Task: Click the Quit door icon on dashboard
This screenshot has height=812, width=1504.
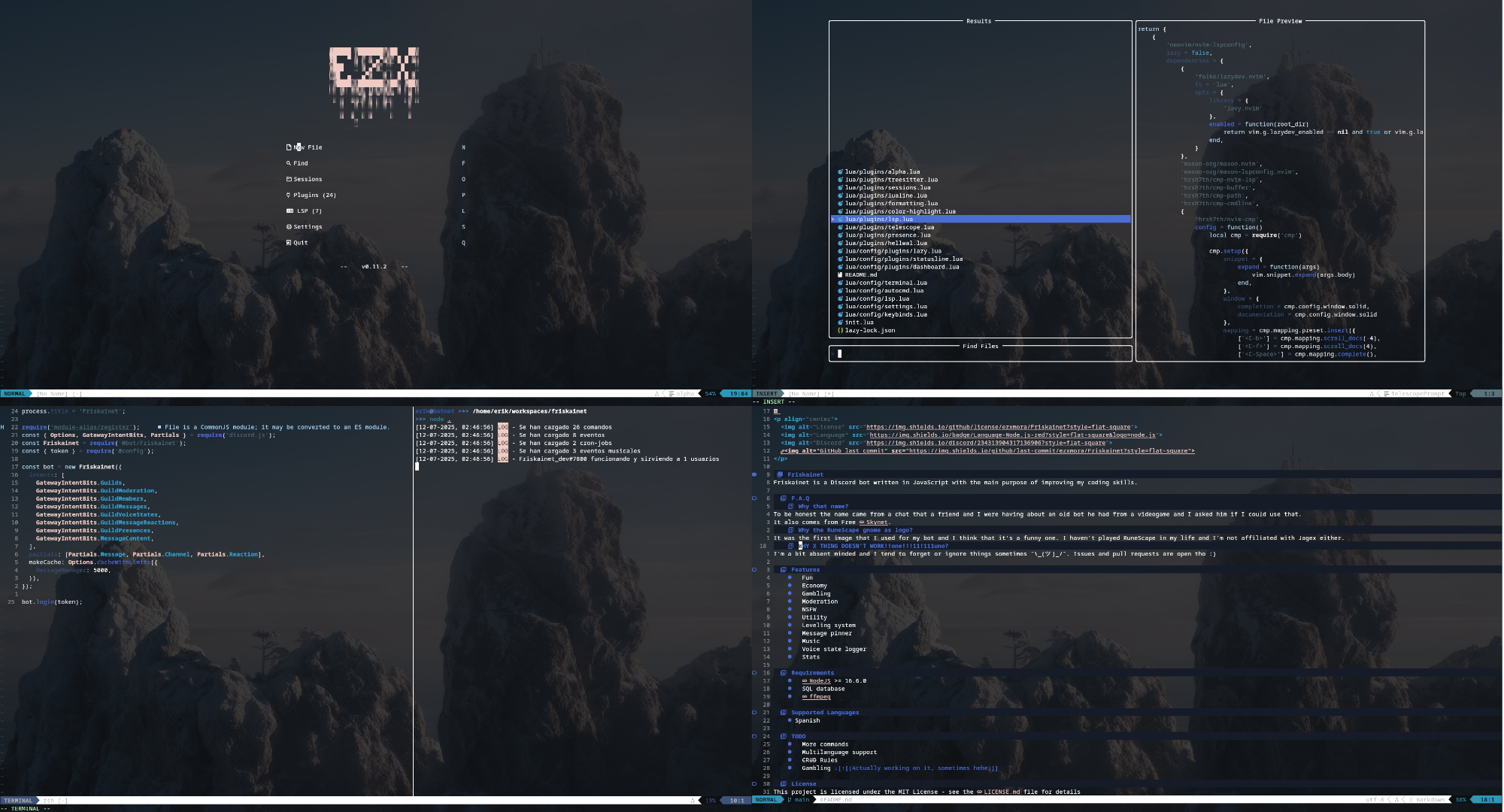Action: tap(289, 243)
